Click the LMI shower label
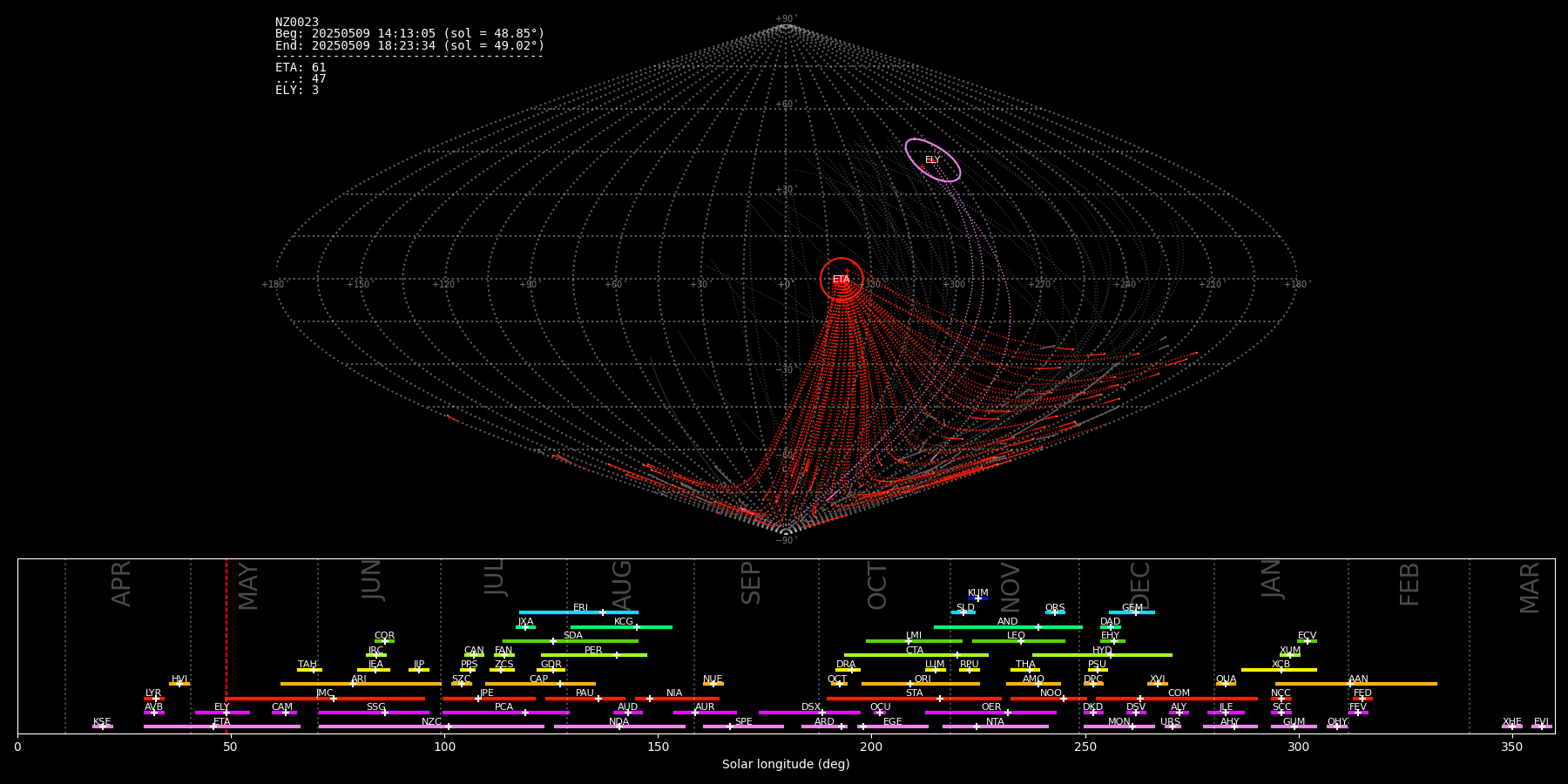The width and height of the screenshot is (1568, 784). (x=913, y=636)
